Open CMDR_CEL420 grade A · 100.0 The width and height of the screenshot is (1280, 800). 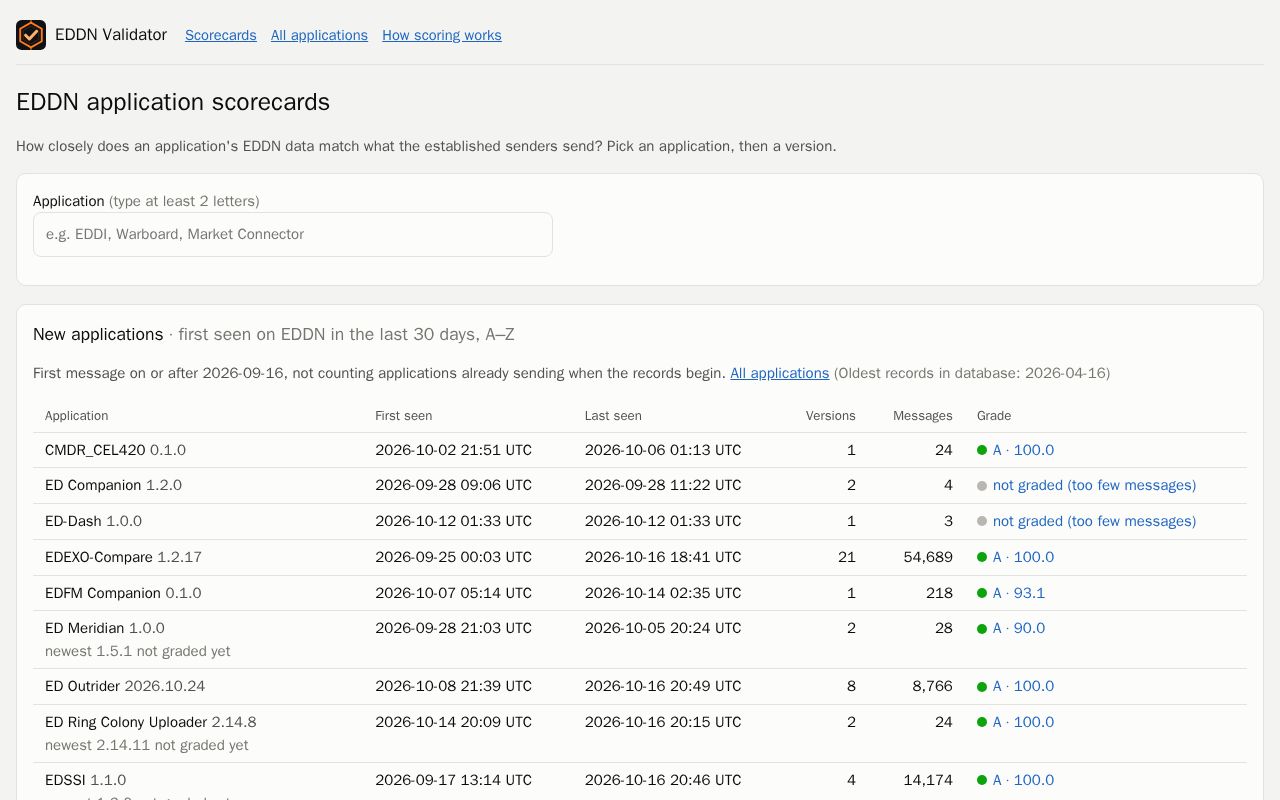1023,450
